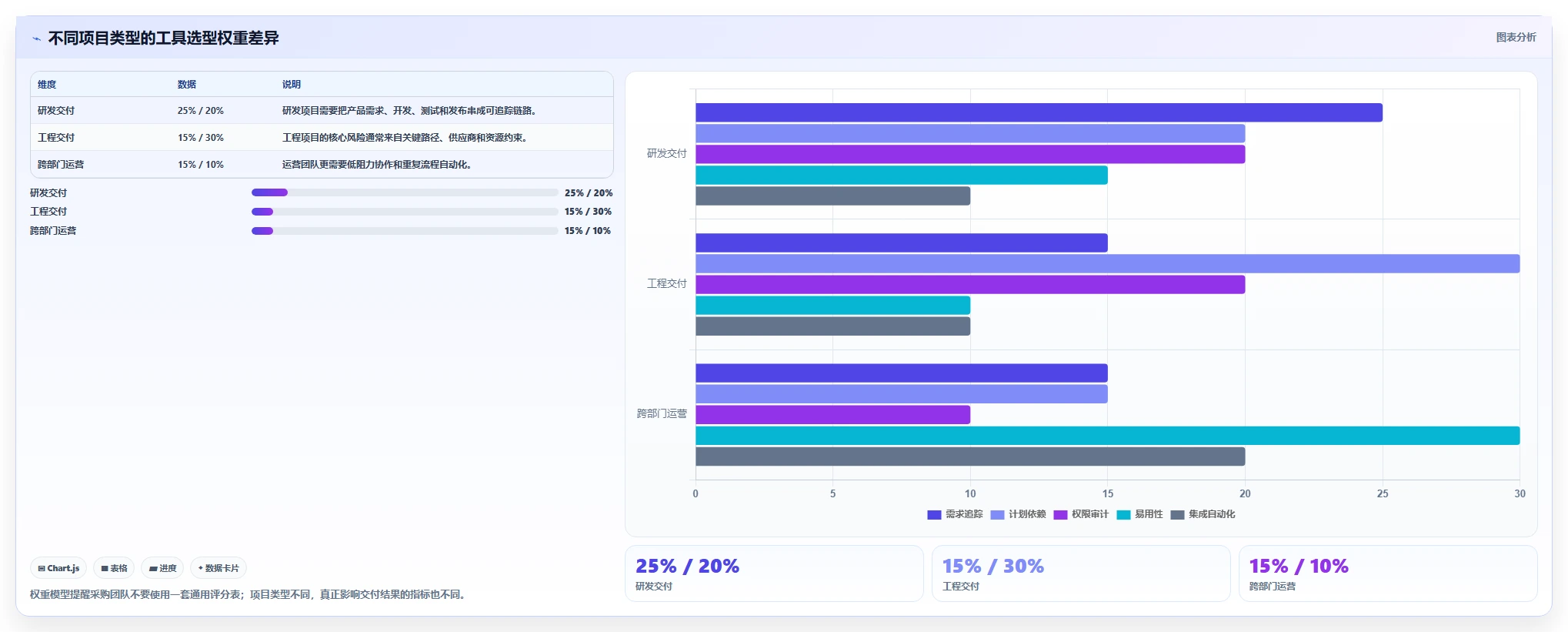Screen dimensions: 1568x632
Task: Toggle 权限审计 legend series
Action: (x=1081, y=514)
